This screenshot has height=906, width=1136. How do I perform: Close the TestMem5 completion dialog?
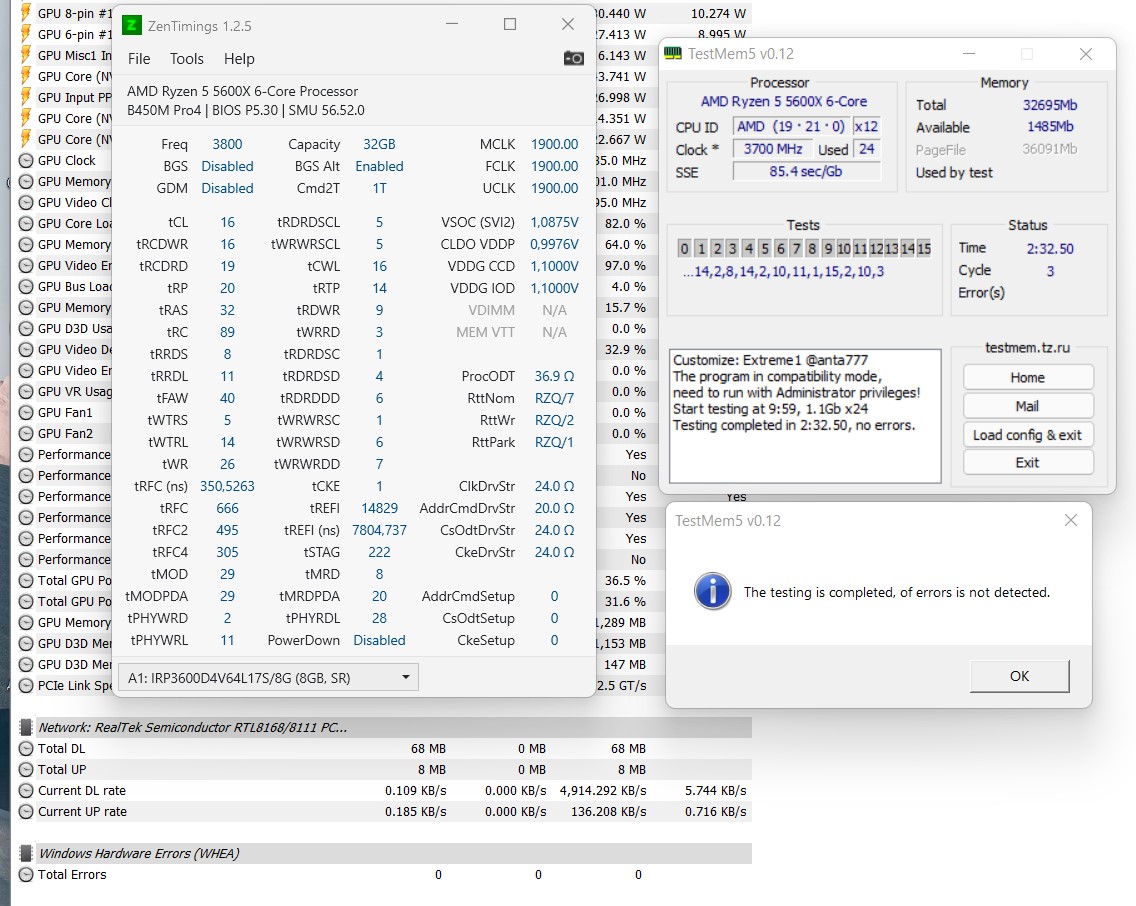pyautogui.click(x=1071, y=520)
